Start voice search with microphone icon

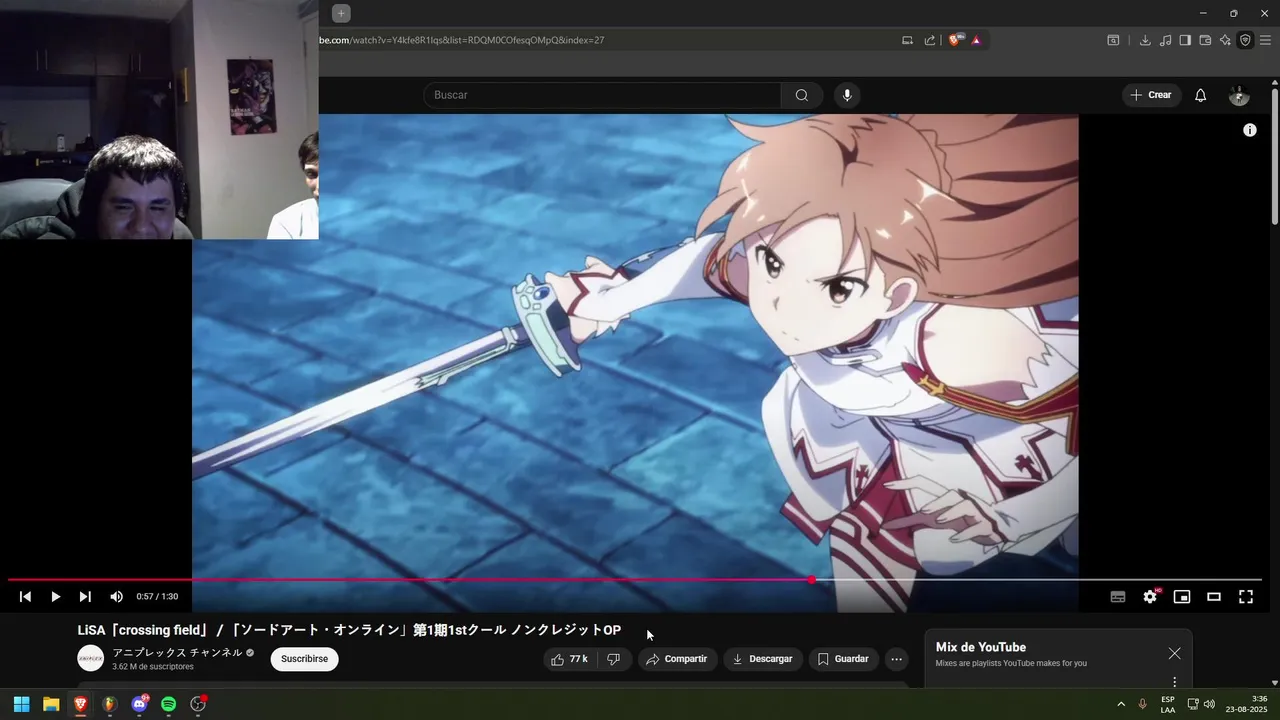click(847, 95)
